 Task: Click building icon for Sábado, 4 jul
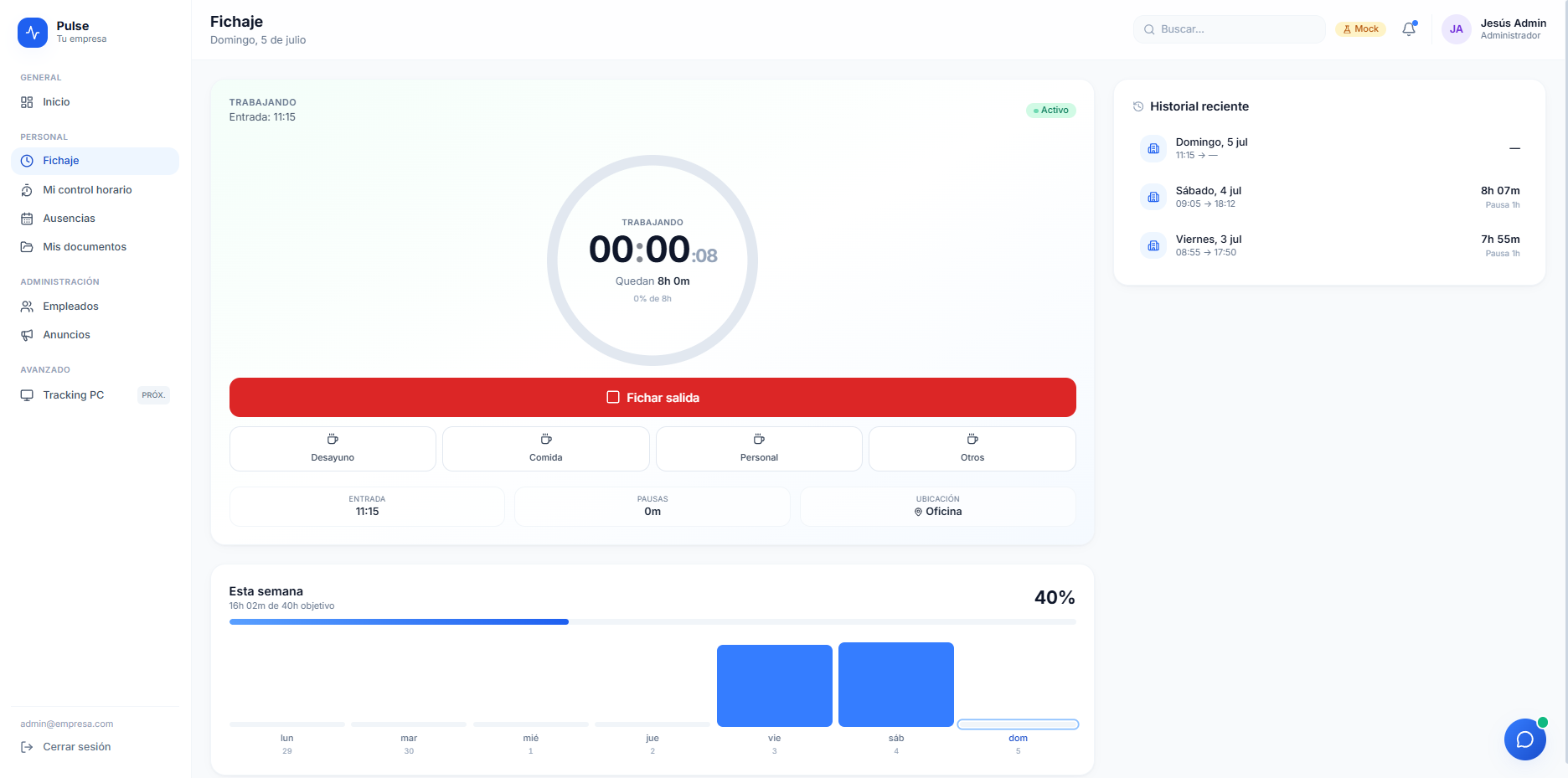click(1153, 197)
